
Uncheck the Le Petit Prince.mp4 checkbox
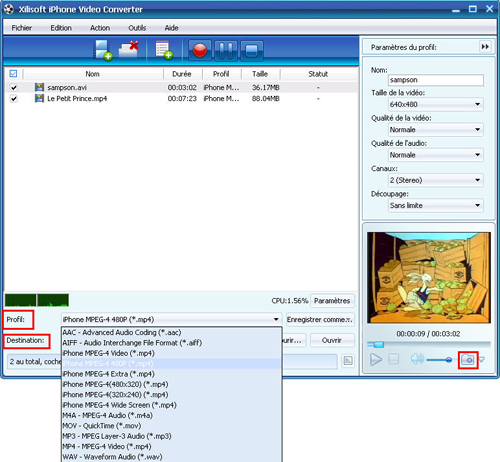13,99
